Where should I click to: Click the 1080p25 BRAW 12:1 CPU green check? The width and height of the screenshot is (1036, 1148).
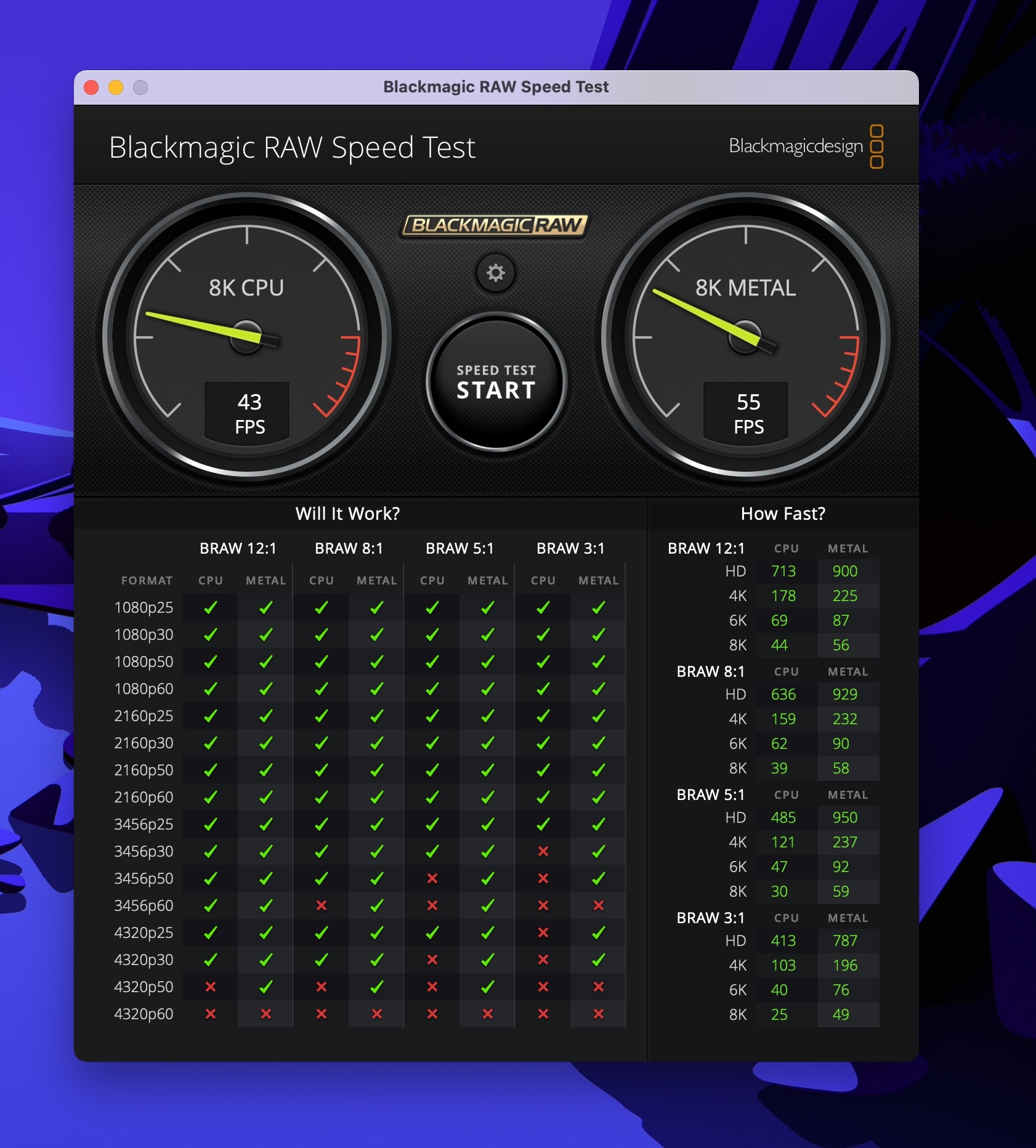[210, 607]
